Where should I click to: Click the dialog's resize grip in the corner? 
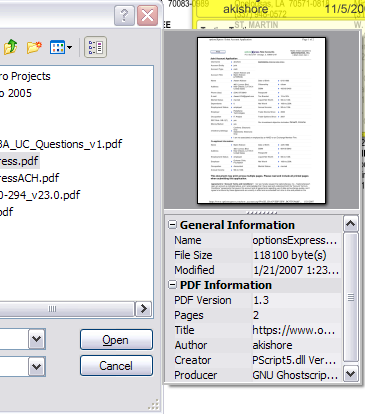153,404
